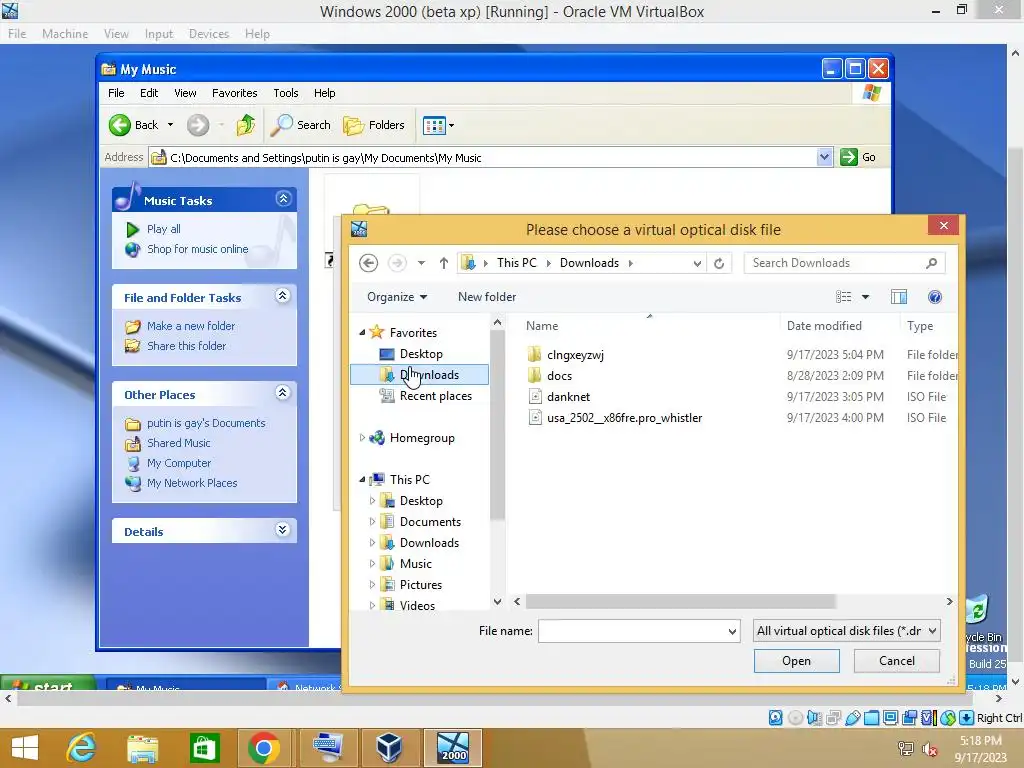The image size is (1024, 768).
Task: Click the file dialog back arrow
Action: (x=368, y=263)
